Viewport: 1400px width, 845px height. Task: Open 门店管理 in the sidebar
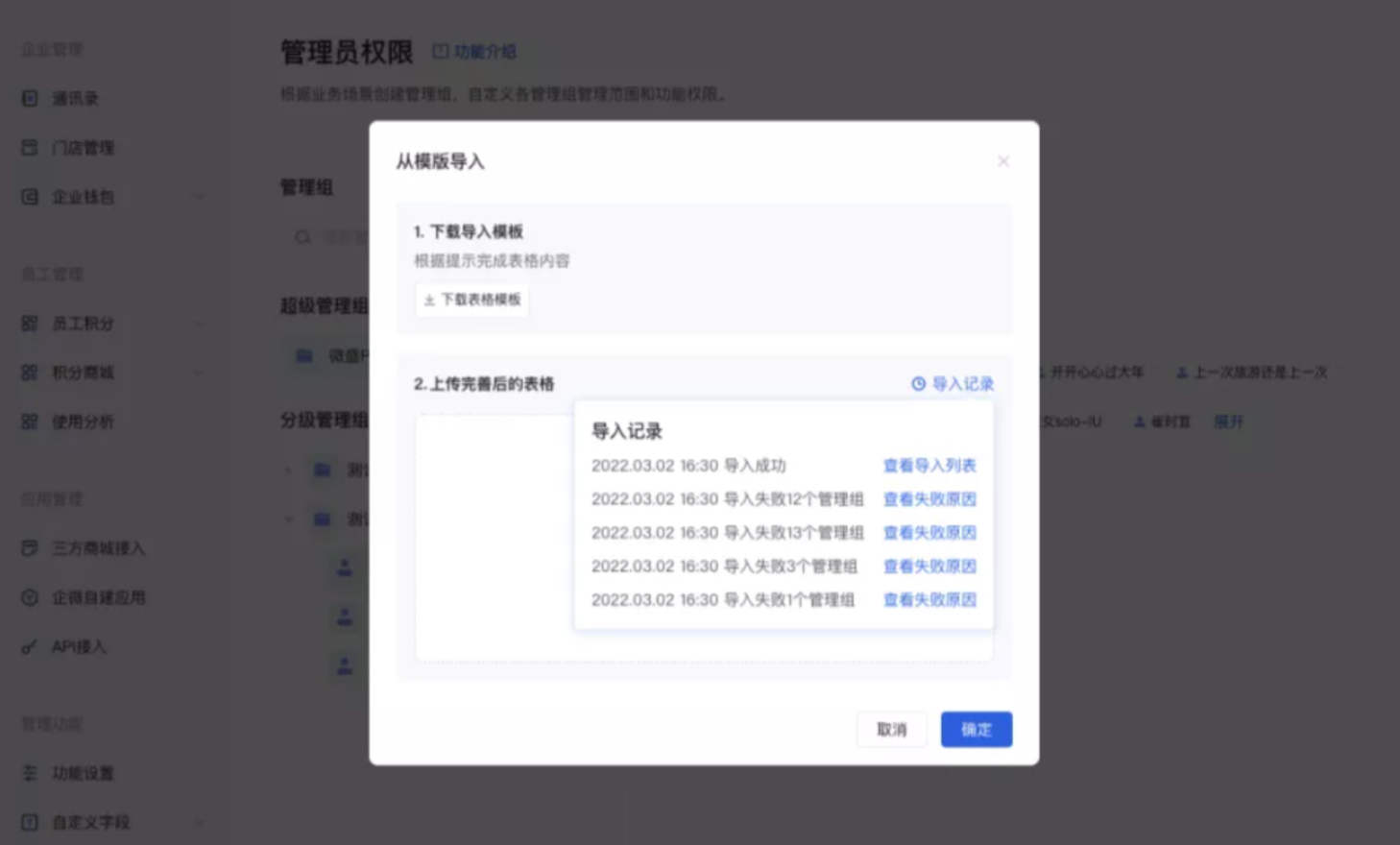click(83, 147)
